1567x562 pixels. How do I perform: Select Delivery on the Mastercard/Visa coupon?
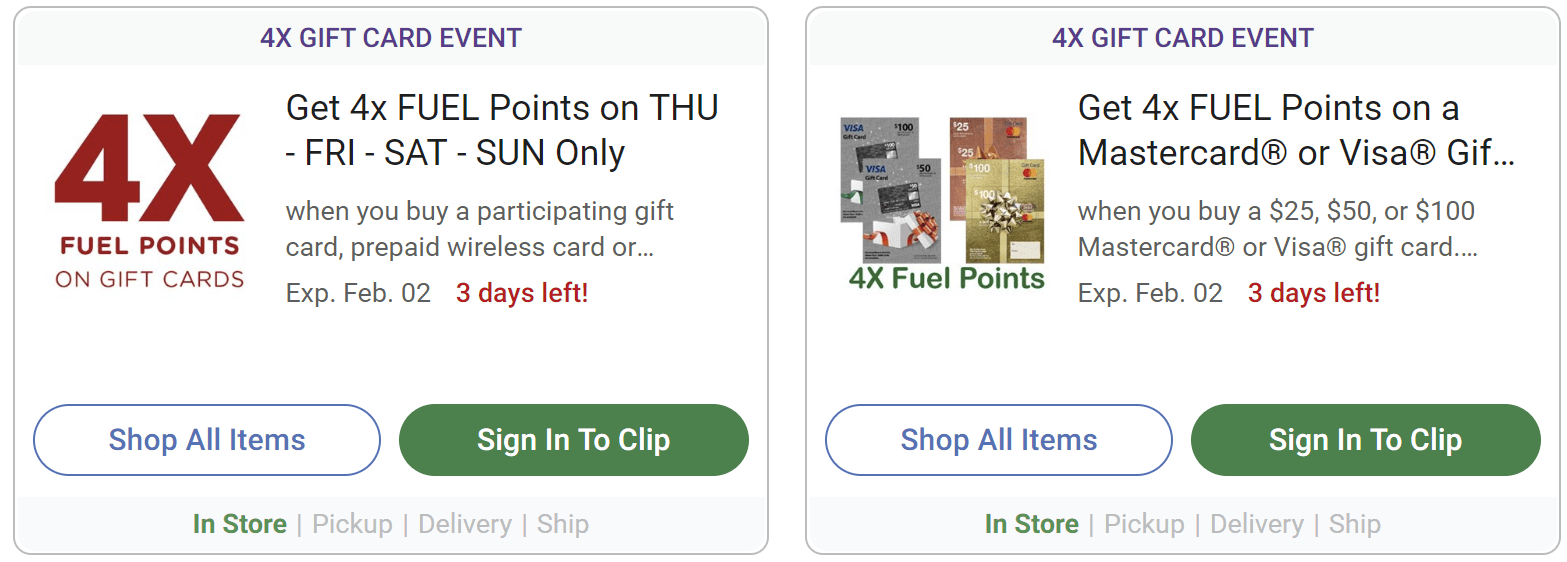click(x=1257, y=524)
